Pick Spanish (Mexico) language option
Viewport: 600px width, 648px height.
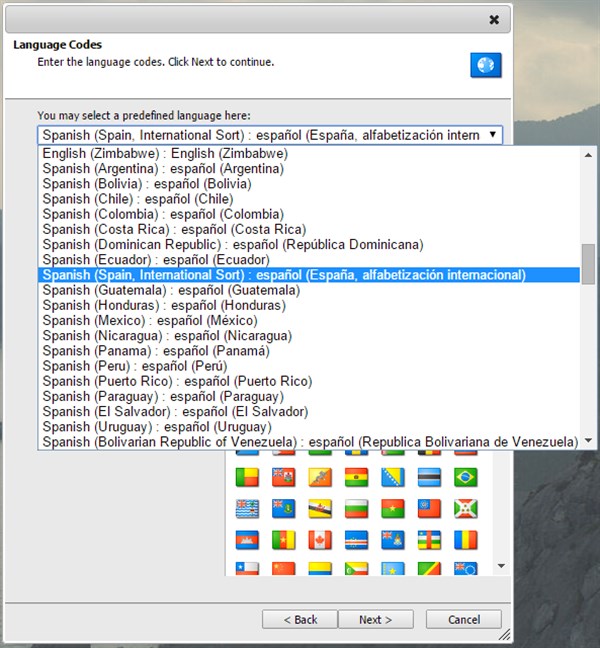pyautogui.click(x=309, y=321)
